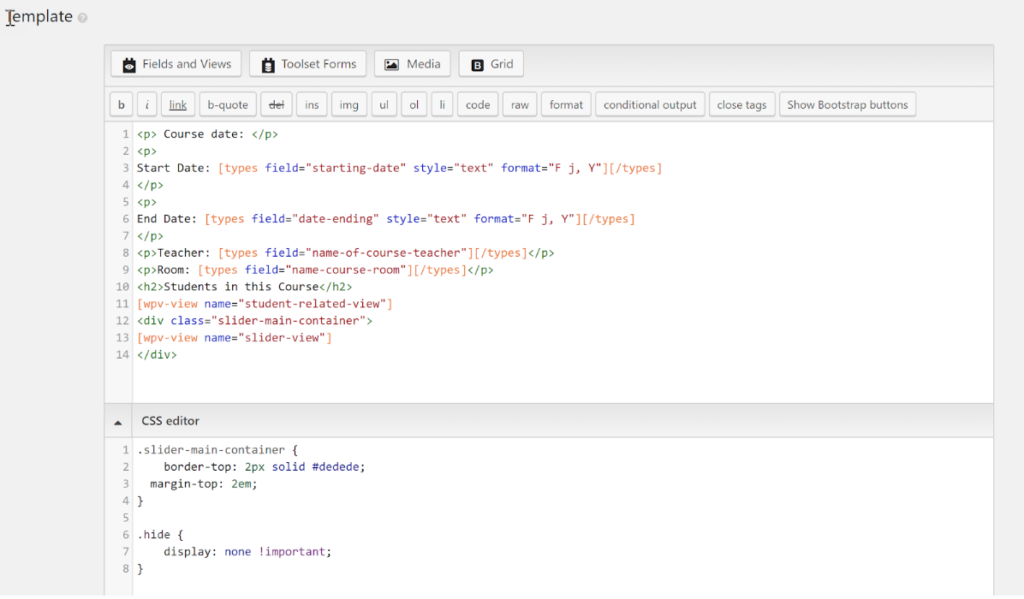The height and width of the screenshot is (599, 1024).
Task: Collapse the CSS editor section arrow
Action: click(119, 421)
